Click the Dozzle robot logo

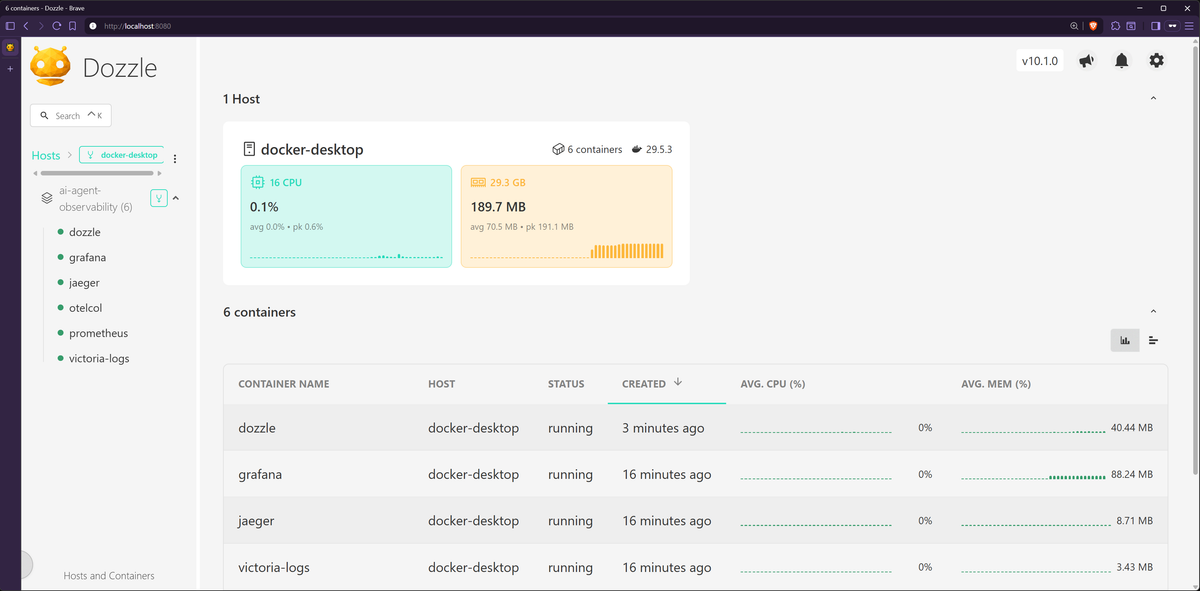(50, 67)
